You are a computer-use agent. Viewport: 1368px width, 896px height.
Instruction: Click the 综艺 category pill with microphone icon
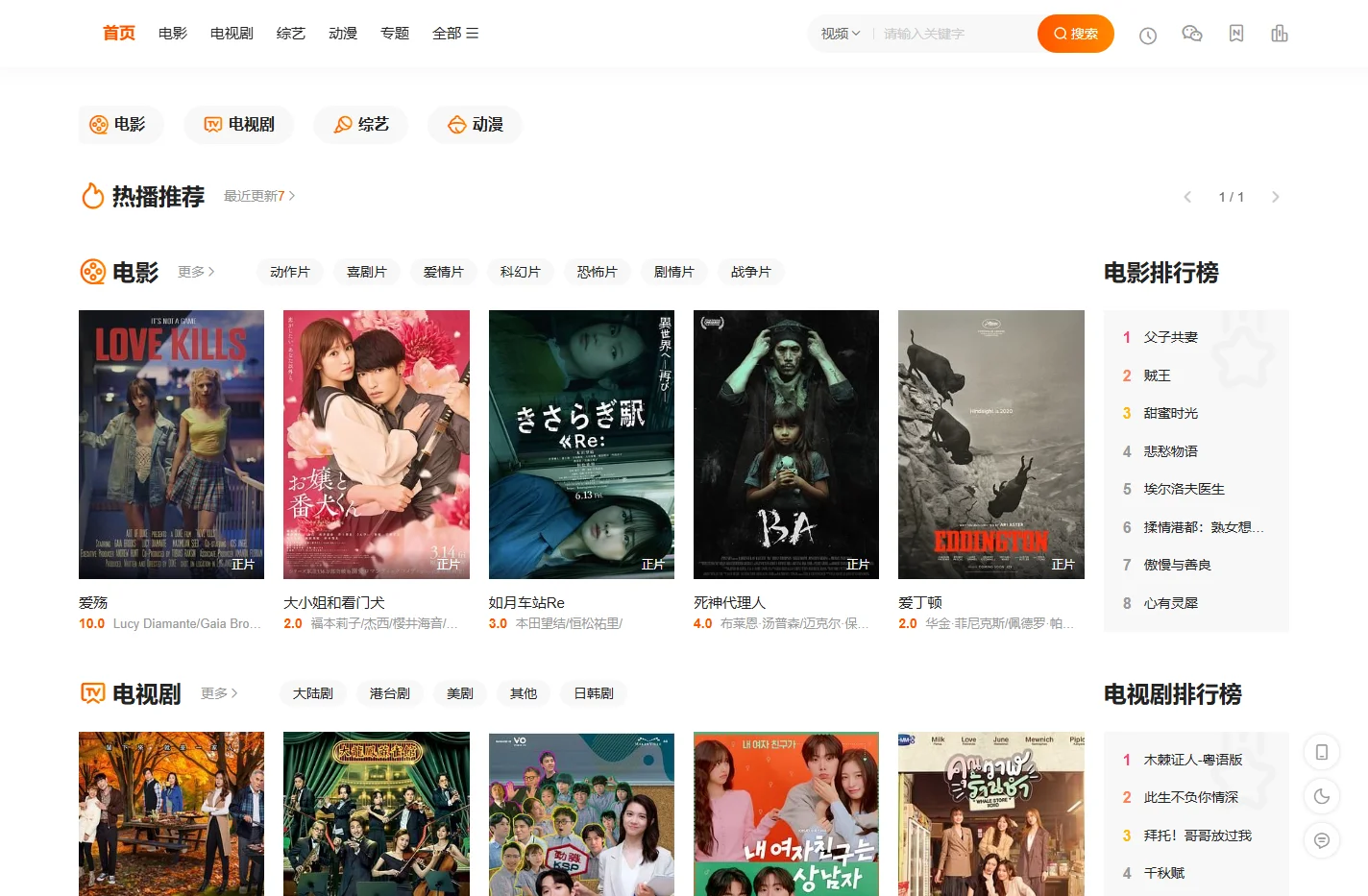pyautogui.click(x=361, y=125)
